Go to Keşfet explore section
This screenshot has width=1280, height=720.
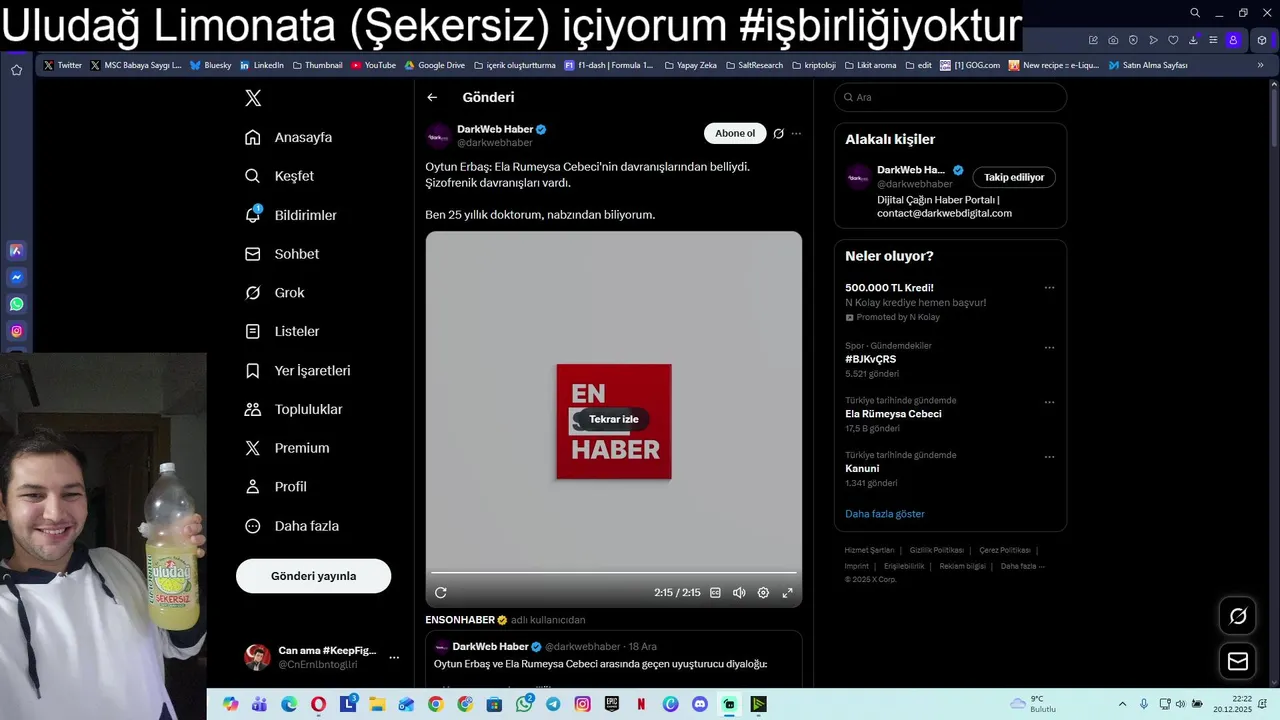coord(280,176)
